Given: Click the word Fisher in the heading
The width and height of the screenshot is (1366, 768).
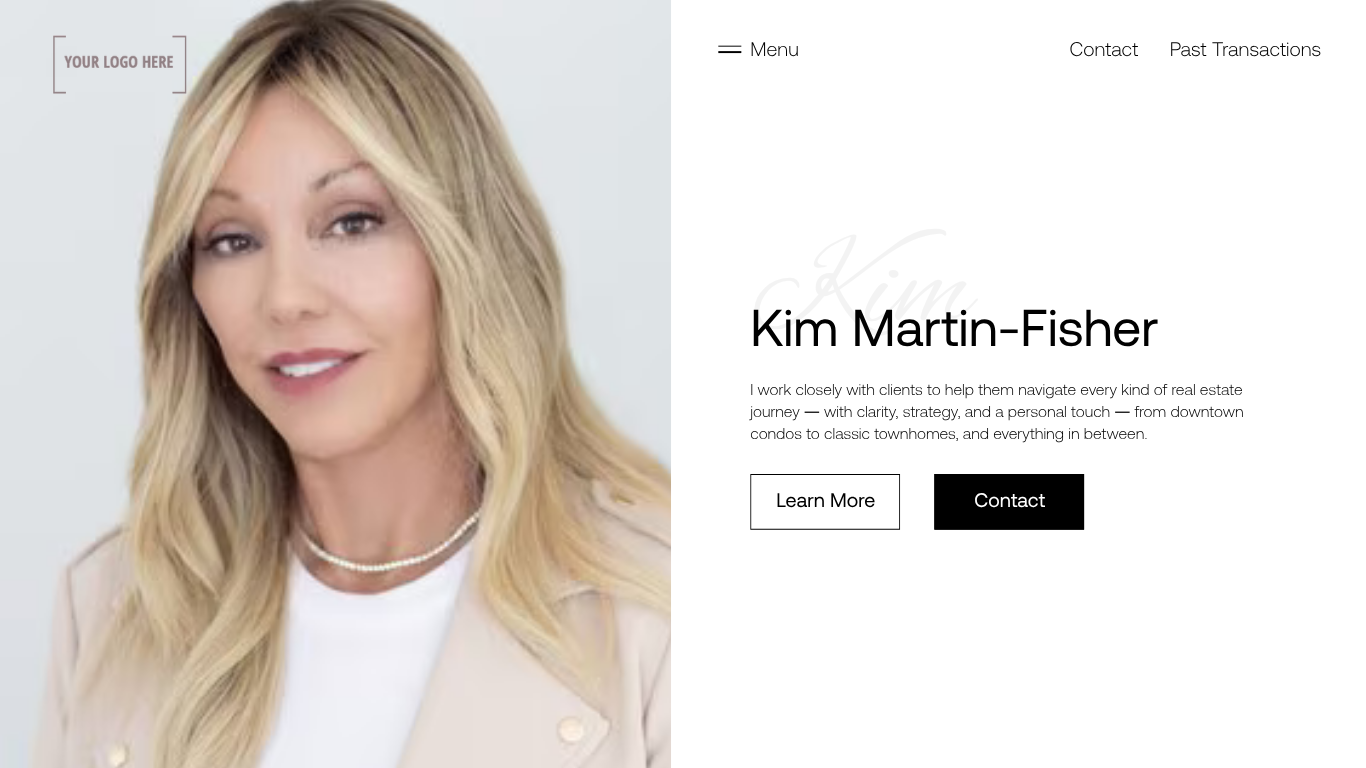Looking at the screenshot, I should pos(1089,328).
